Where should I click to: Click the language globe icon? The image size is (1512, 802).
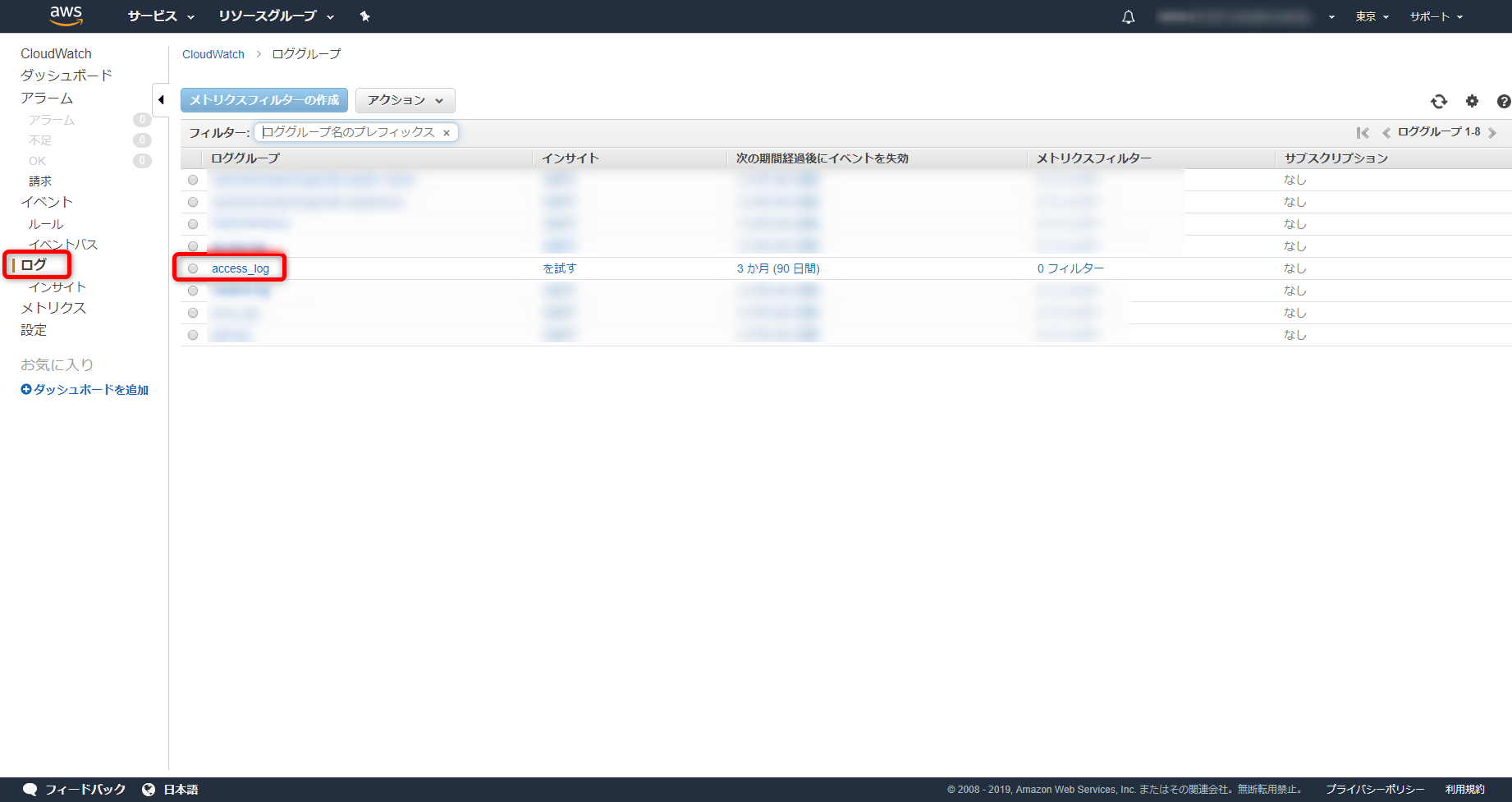point(149,790)
